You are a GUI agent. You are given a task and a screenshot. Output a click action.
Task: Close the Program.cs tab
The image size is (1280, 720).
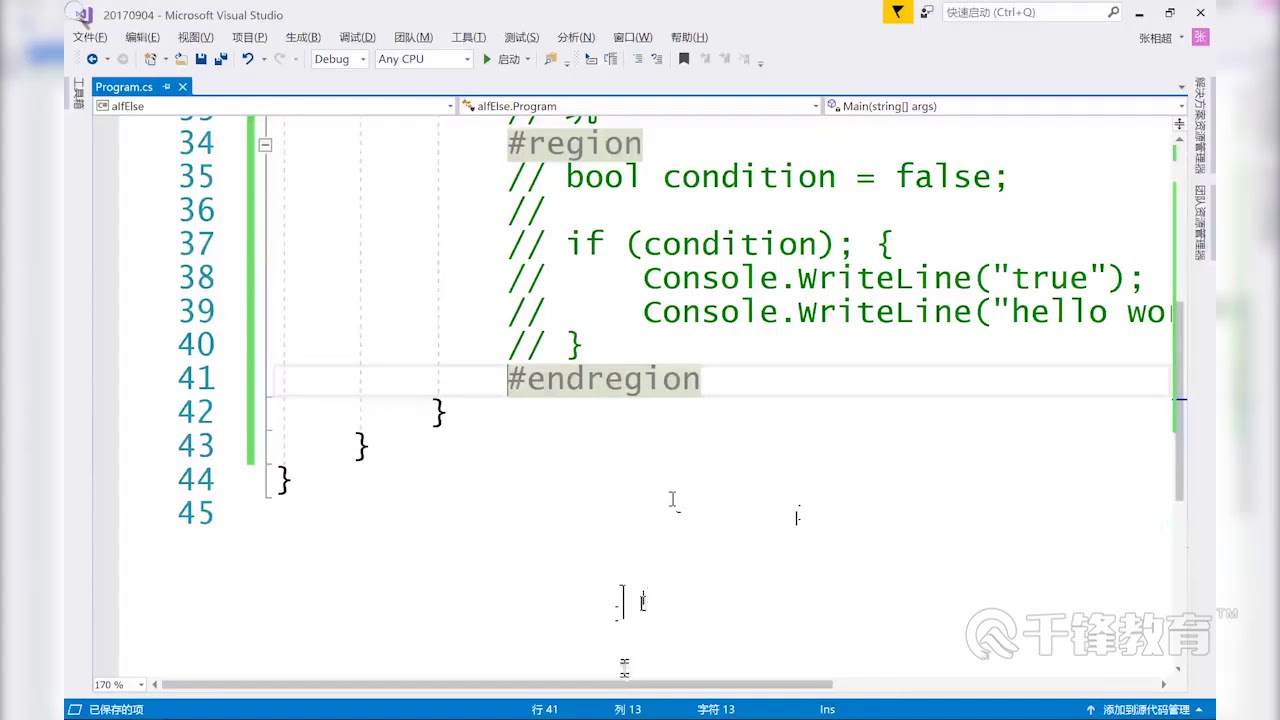(x=183, y=87)
